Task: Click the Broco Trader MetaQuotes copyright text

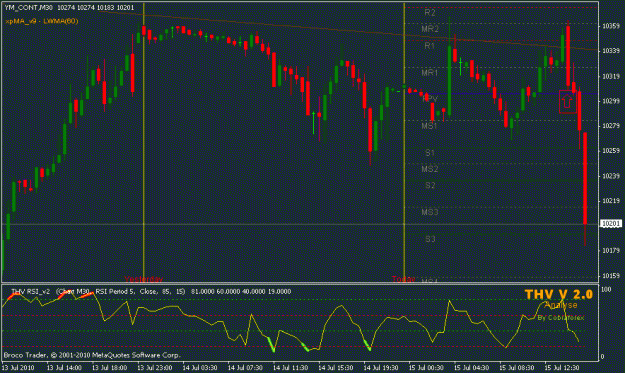Action: (x=92, y=355)
